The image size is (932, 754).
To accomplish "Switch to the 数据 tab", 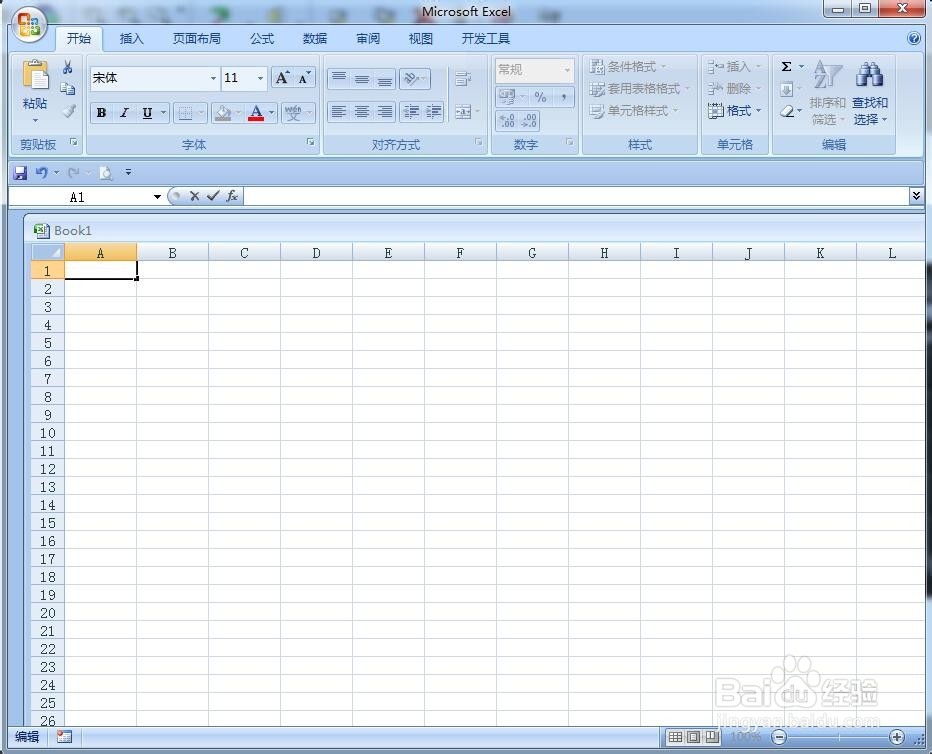I will [x=315, y=39].
